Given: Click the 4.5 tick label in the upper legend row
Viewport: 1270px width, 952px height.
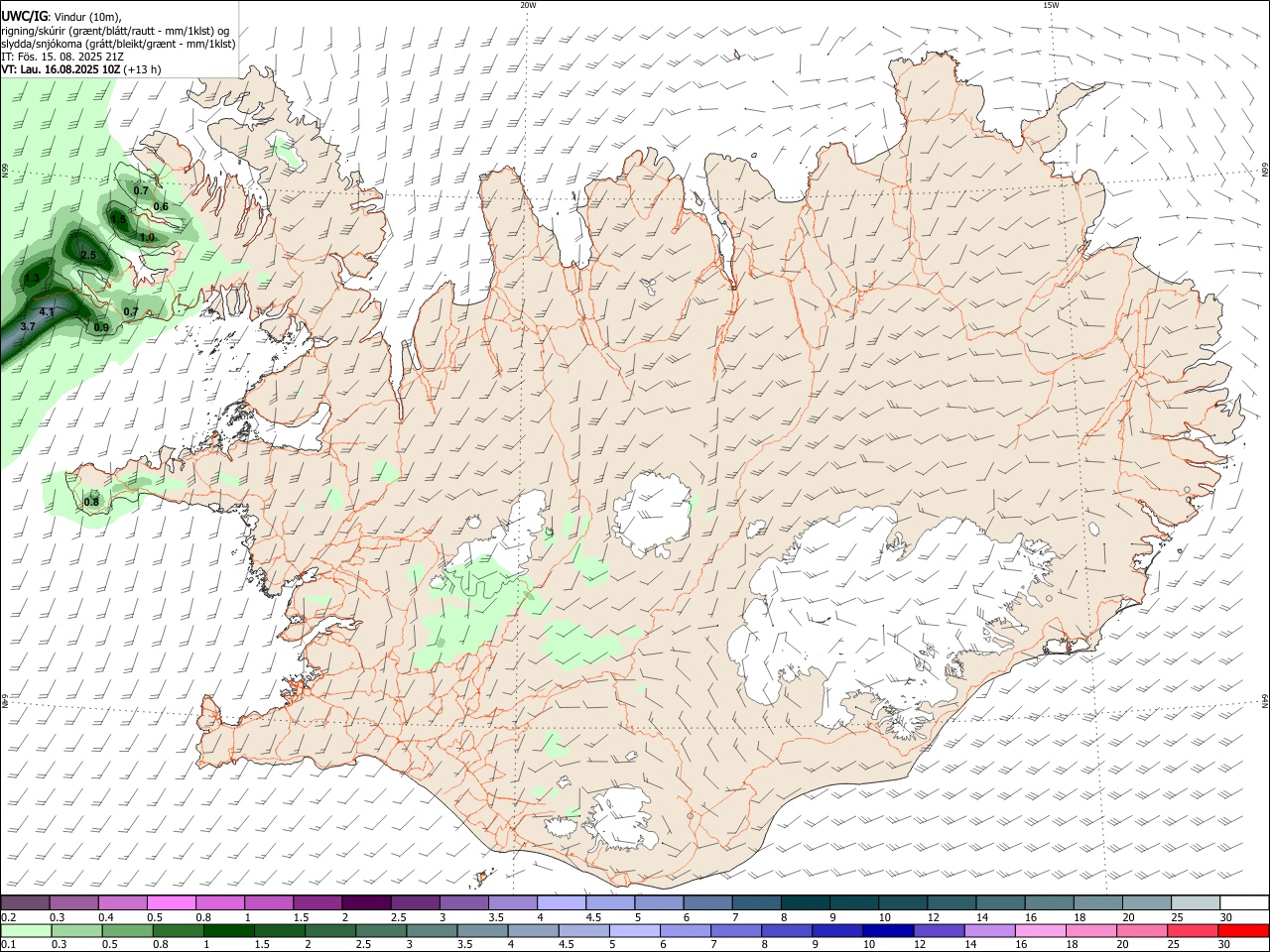Looking at the screenshot, I should click(593, 917).
